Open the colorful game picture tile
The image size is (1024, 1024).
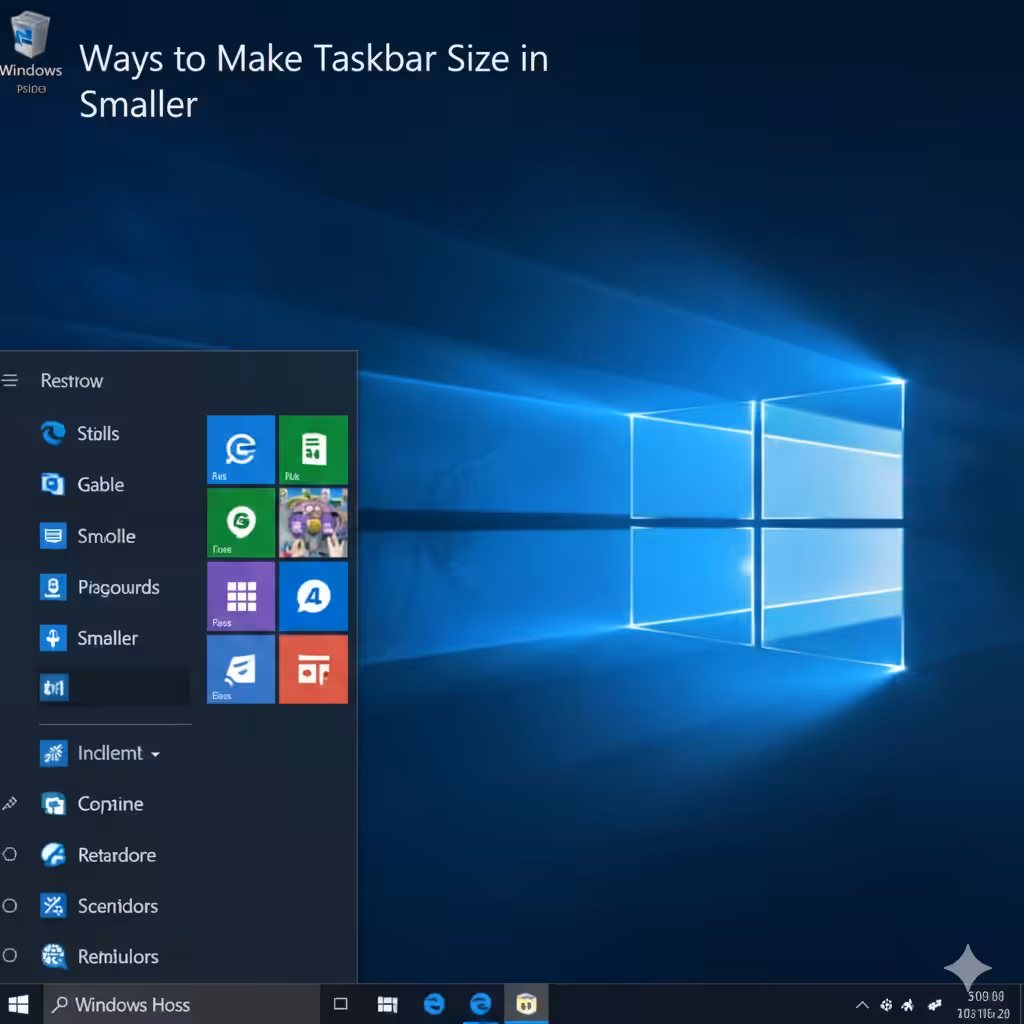click(313, 522)
